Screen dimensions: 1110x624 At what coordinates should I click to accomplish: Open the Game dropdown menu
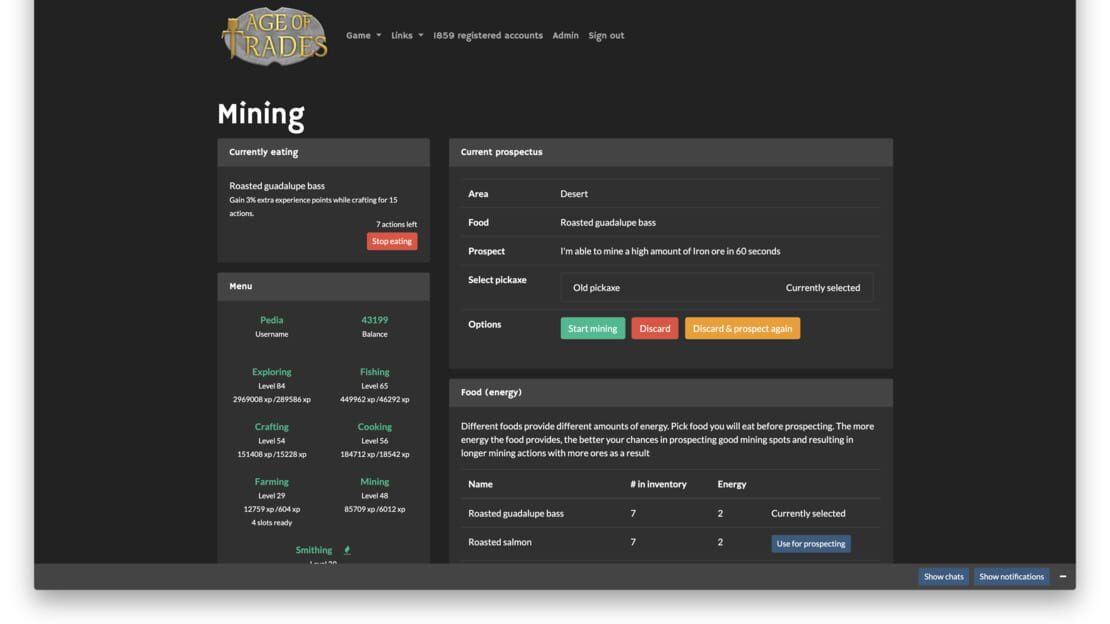click(363, 35)
